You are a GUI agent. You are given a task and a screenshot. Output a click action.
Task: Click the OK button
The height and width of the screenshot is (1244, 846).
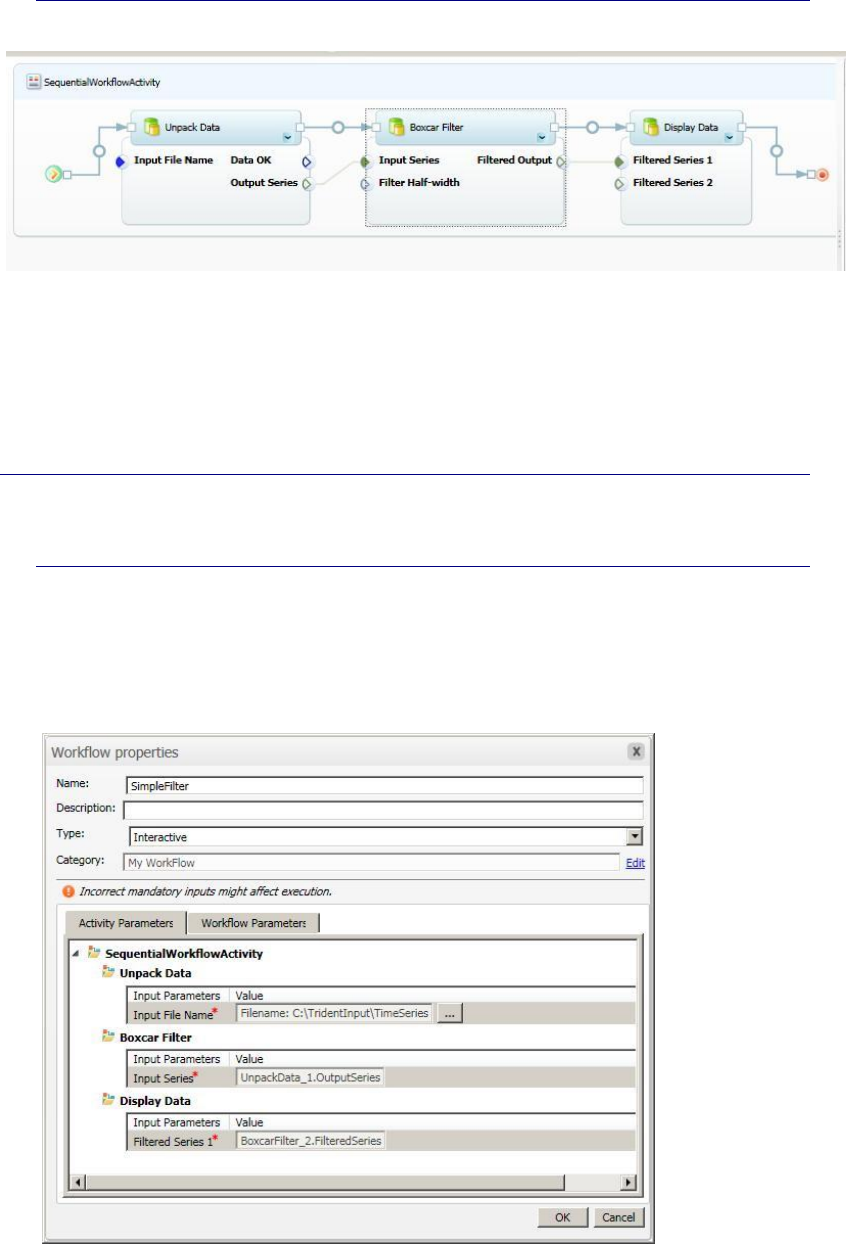pos(564,1217)
